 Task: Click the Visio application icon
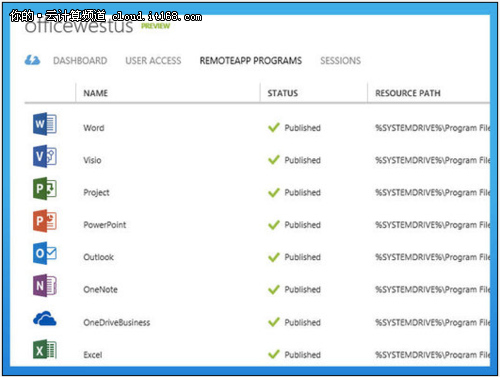pyautogui.click(x=45, y=156)
